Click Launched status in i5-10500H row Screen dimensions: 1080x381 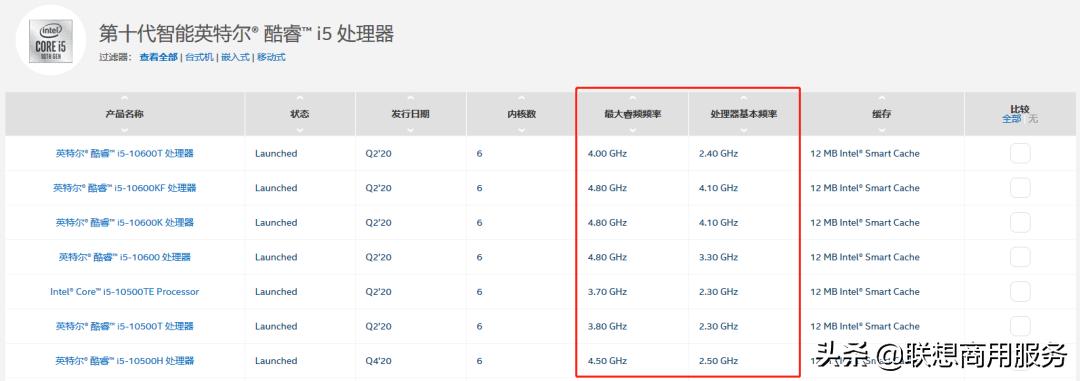(276, 360)
